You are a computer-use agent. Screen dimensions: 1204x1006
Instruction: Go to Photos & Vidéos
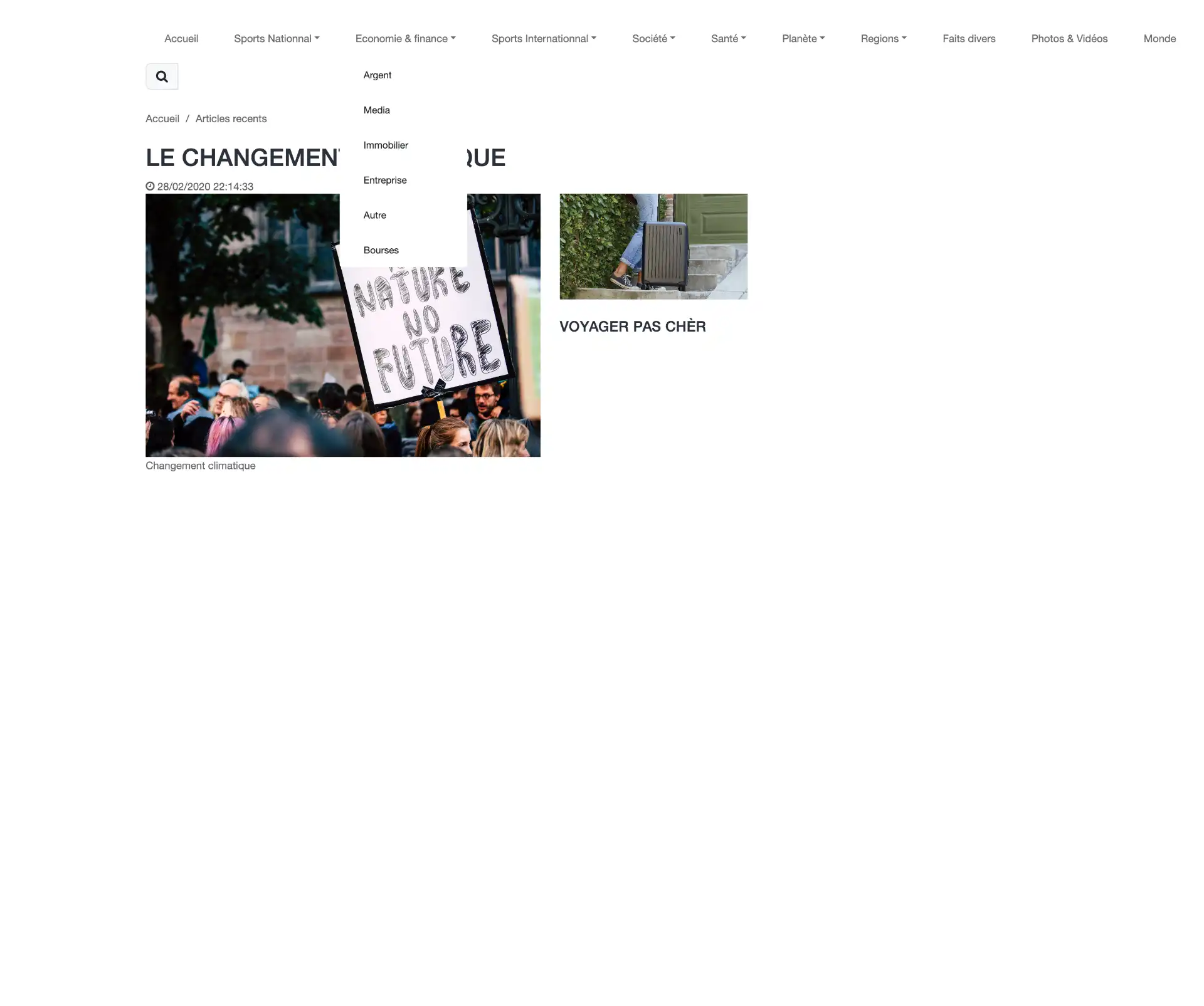click(1069, 38)
